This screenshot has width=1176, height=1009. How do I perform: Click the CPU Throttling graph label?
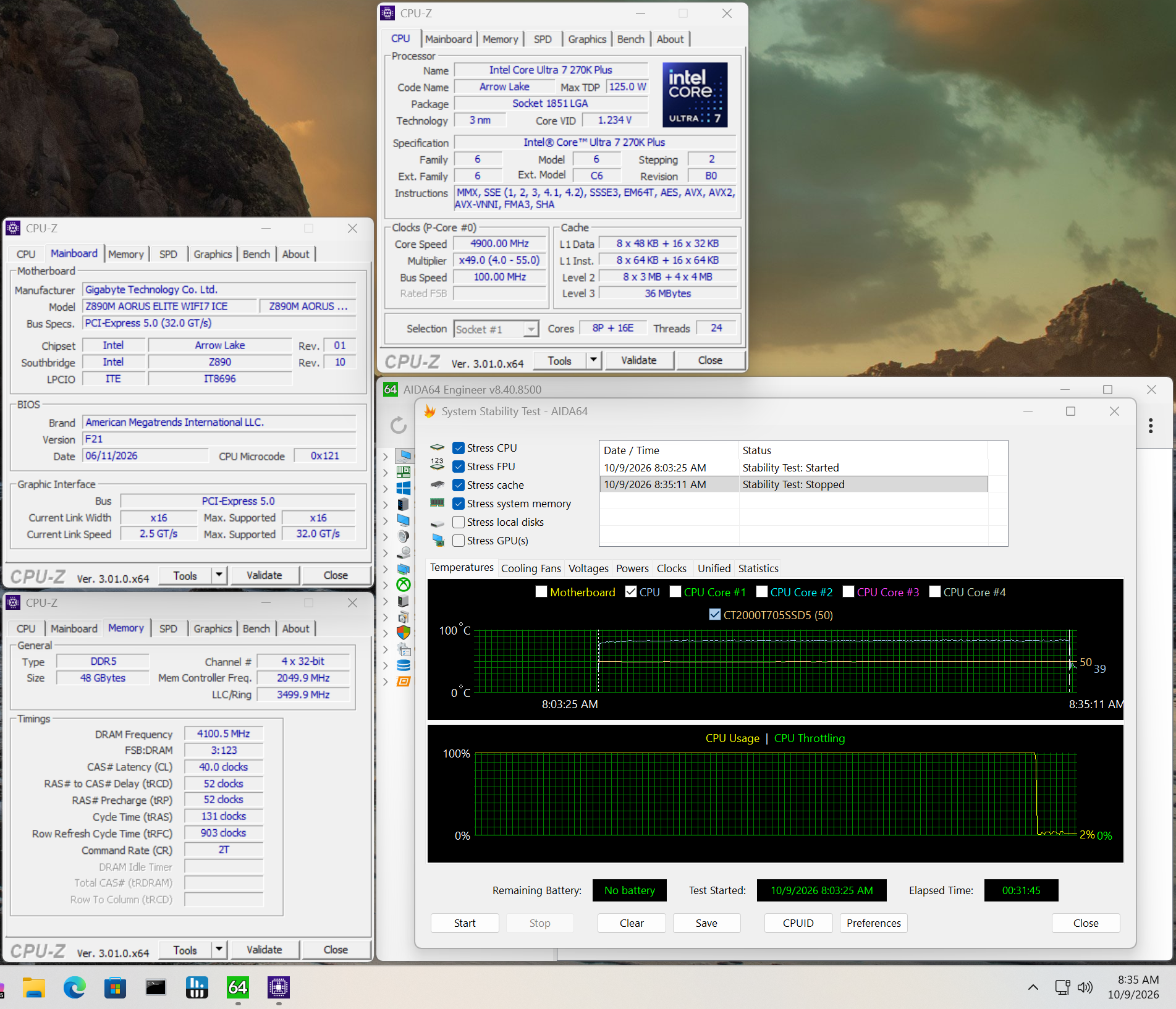click(809, 738)
